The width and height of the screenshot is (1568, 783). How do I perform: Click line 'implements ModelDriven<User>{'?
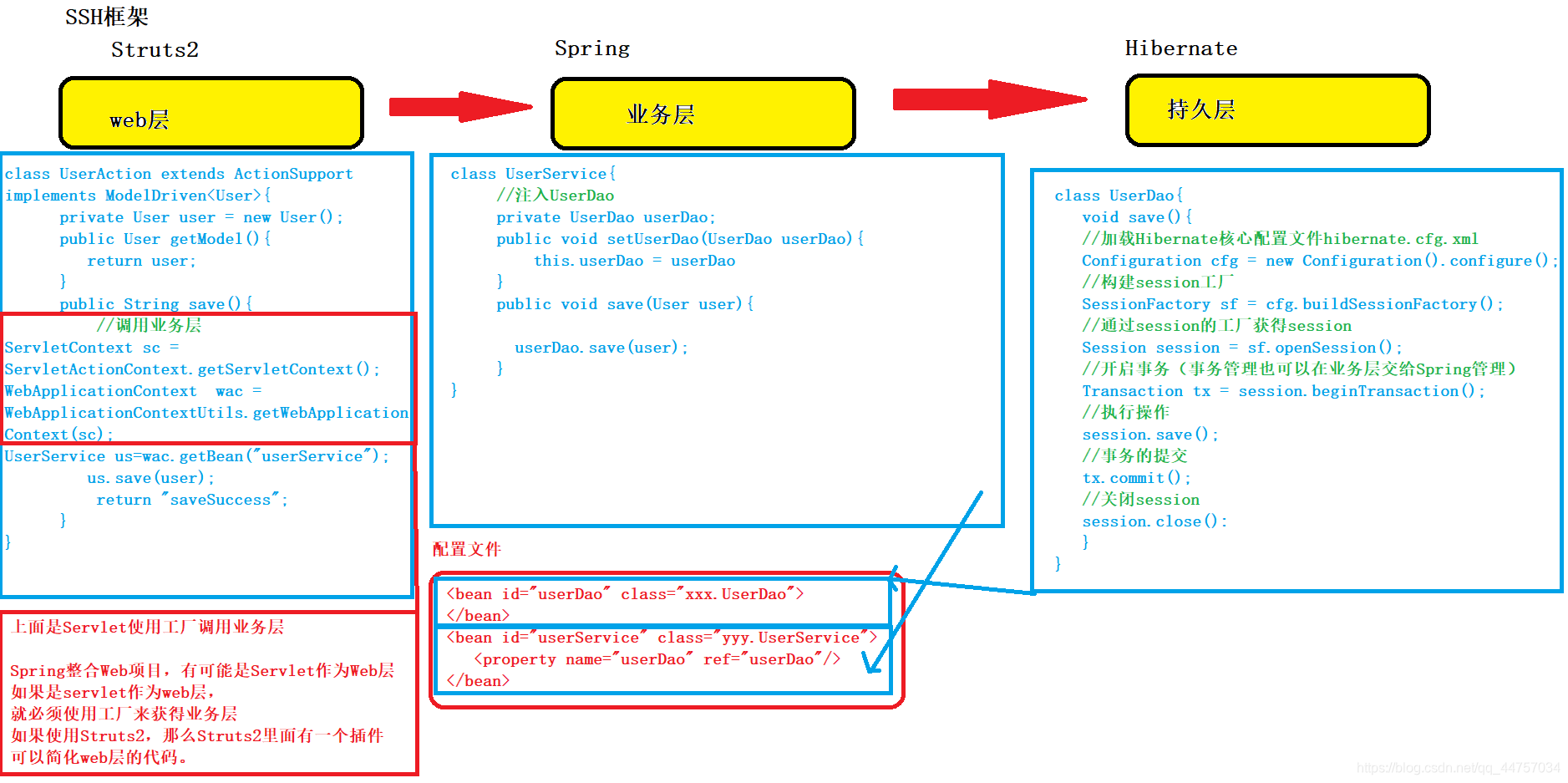138,196
